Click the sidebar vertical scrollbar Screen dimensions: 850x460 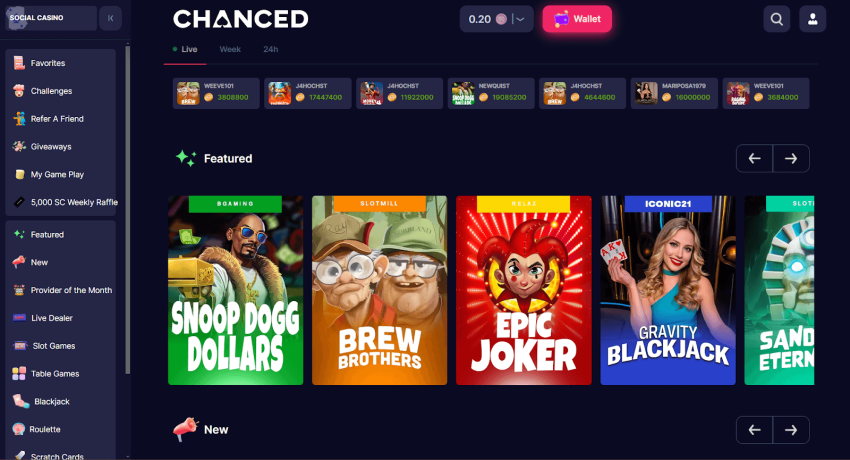coord(127,210)
